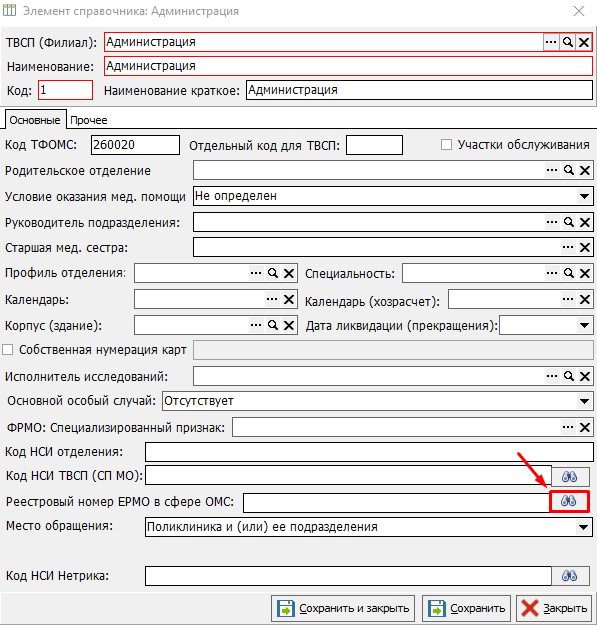Image resolution: width=597 pixels, height=627 pixels.
Task: Click into the Код field
Action: tap(66, 90)
